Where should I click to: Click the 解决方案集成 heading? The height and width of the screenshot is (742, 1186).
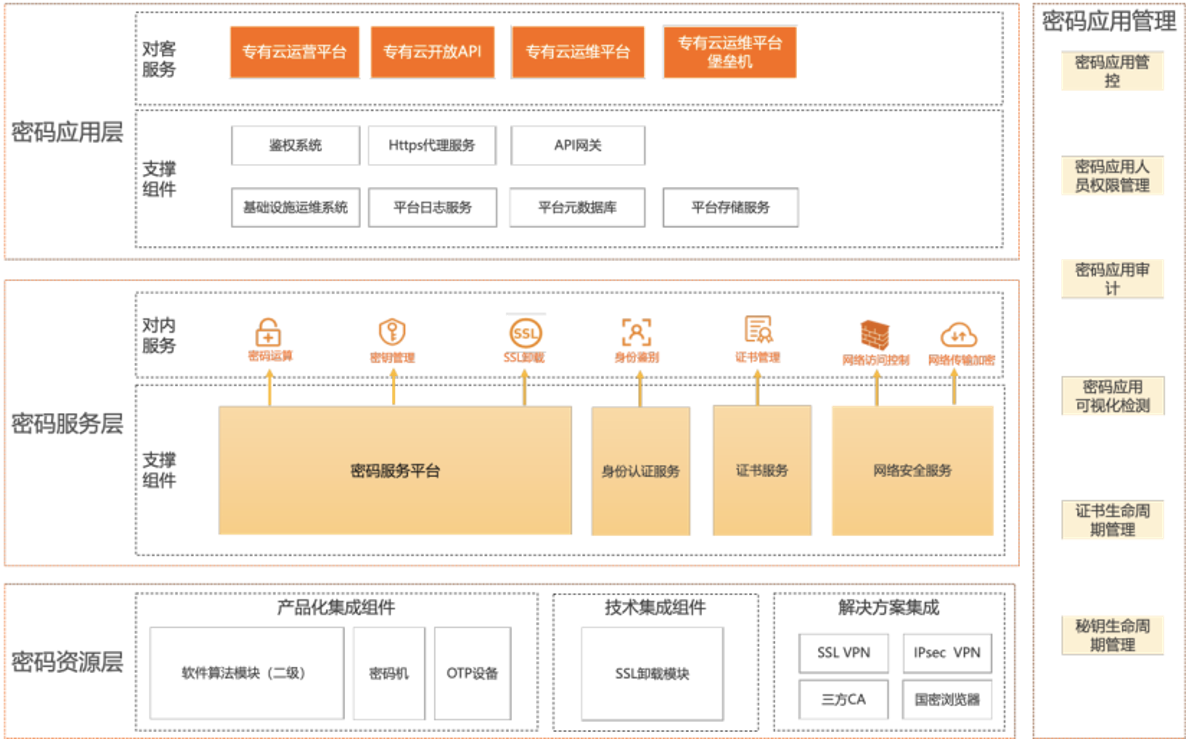coord(889,607)
